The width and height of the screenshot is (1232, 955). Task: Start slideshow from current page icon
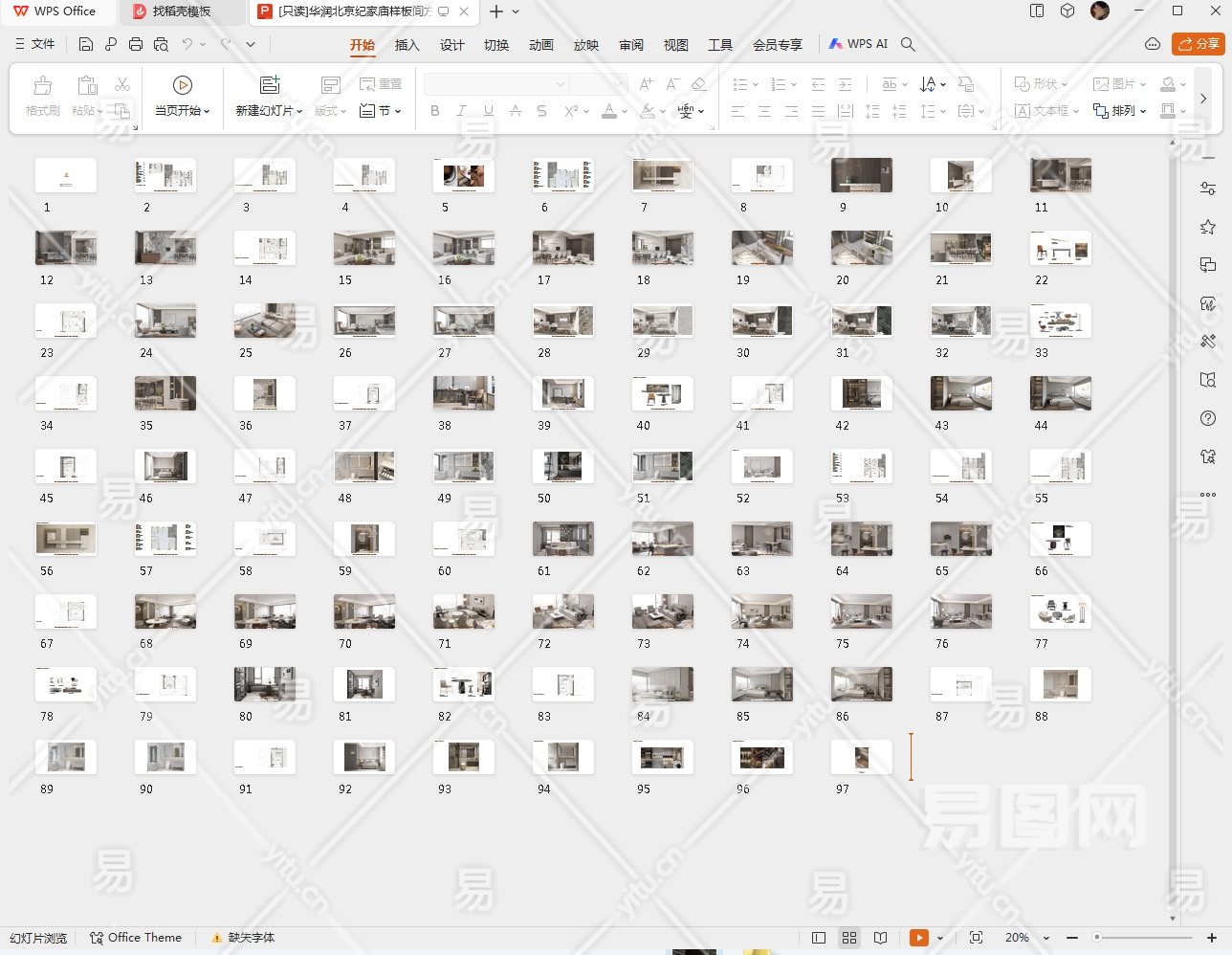182,85
